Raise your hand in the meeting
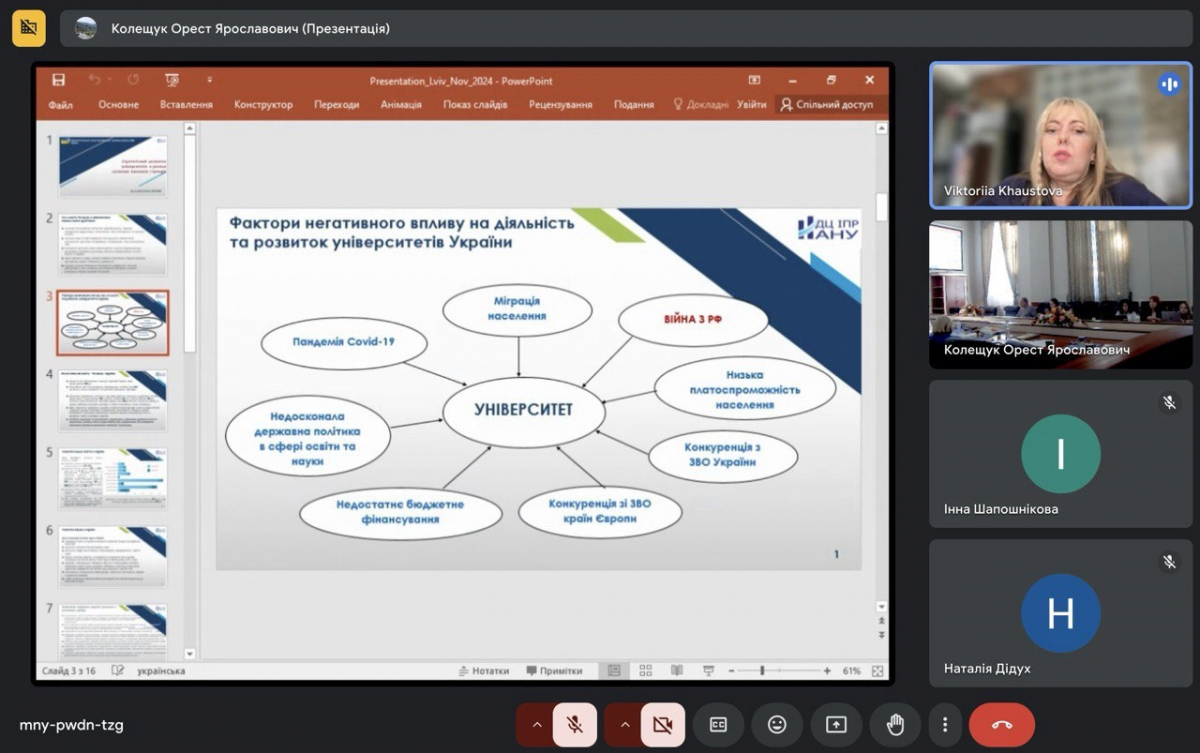This screenshot has width=1200, height=753. pyautogui.click(x=895, y=725)
